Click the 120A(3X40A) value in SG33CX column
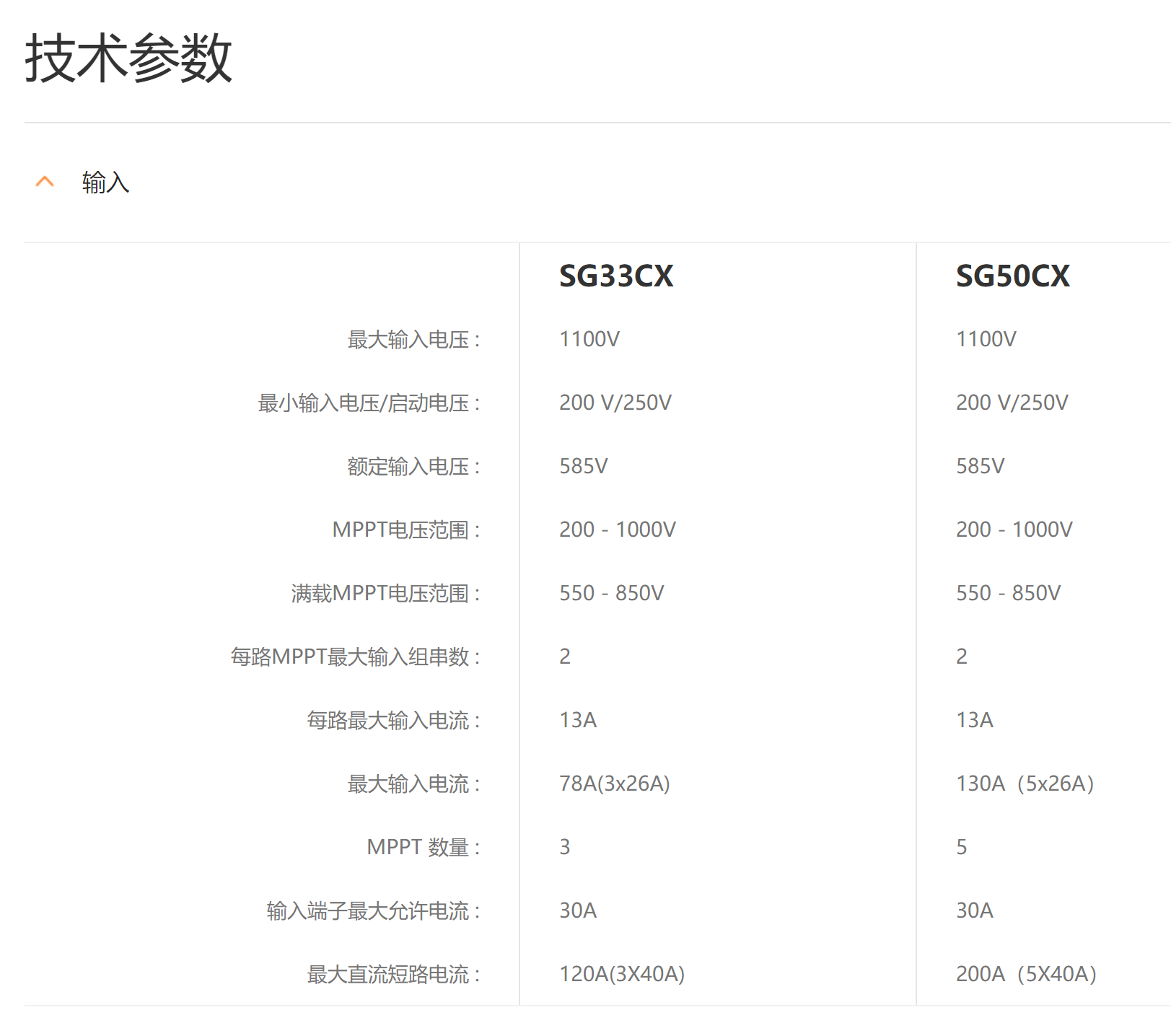 click(x=622, y=974)
